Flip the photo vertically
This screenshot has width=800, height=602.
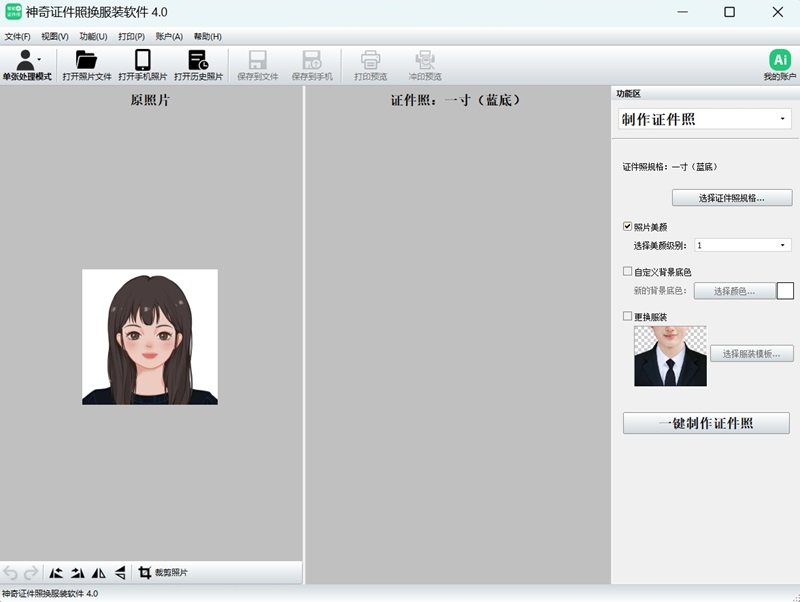click(x=119, y=573)
